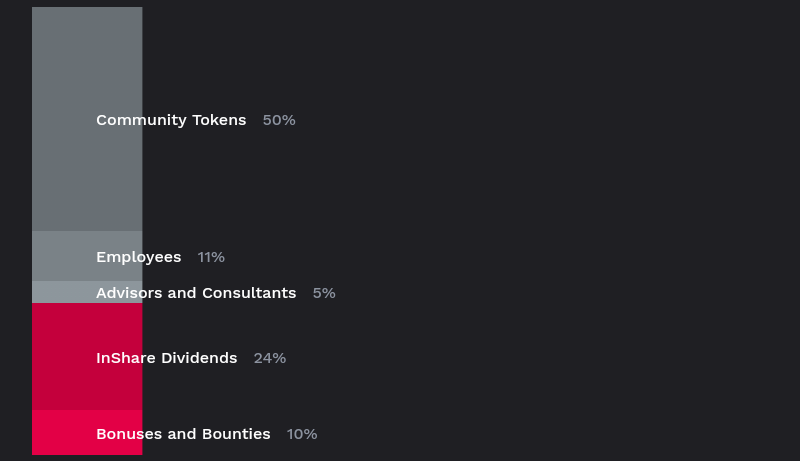Click the "Community Tokens" label
Viewport: 800px width, 461px height.
(x=171, y=120)
